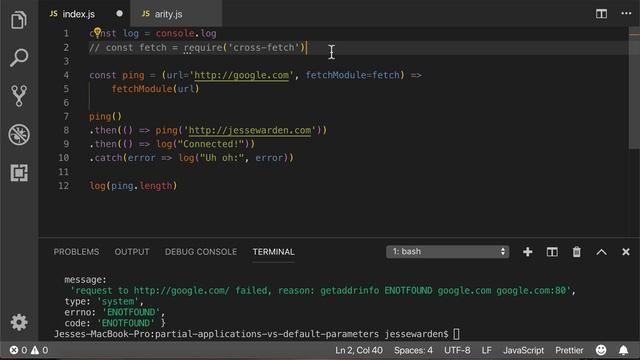Maximize the panel with up chevron

pos(601,252)
